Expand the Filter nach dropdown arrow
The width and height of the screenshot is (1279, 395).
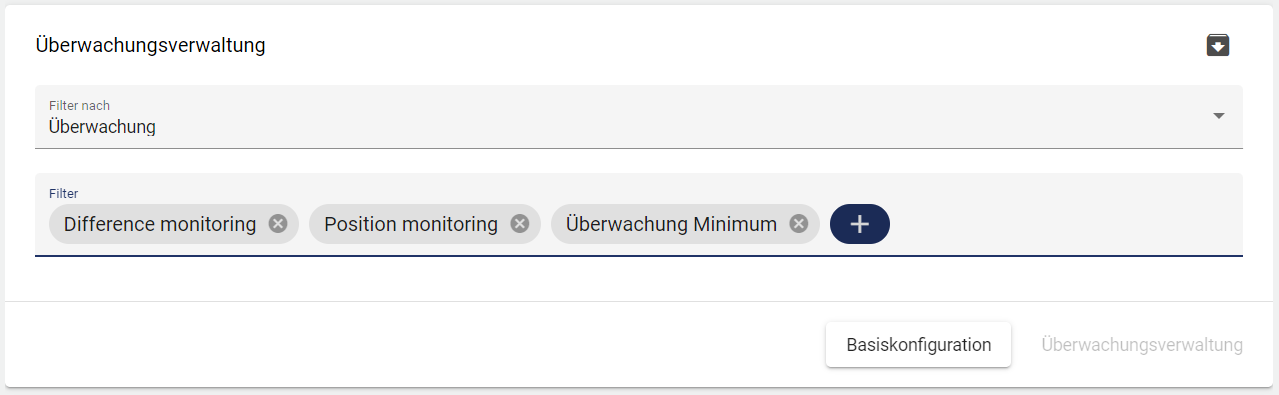point(1218,116)
